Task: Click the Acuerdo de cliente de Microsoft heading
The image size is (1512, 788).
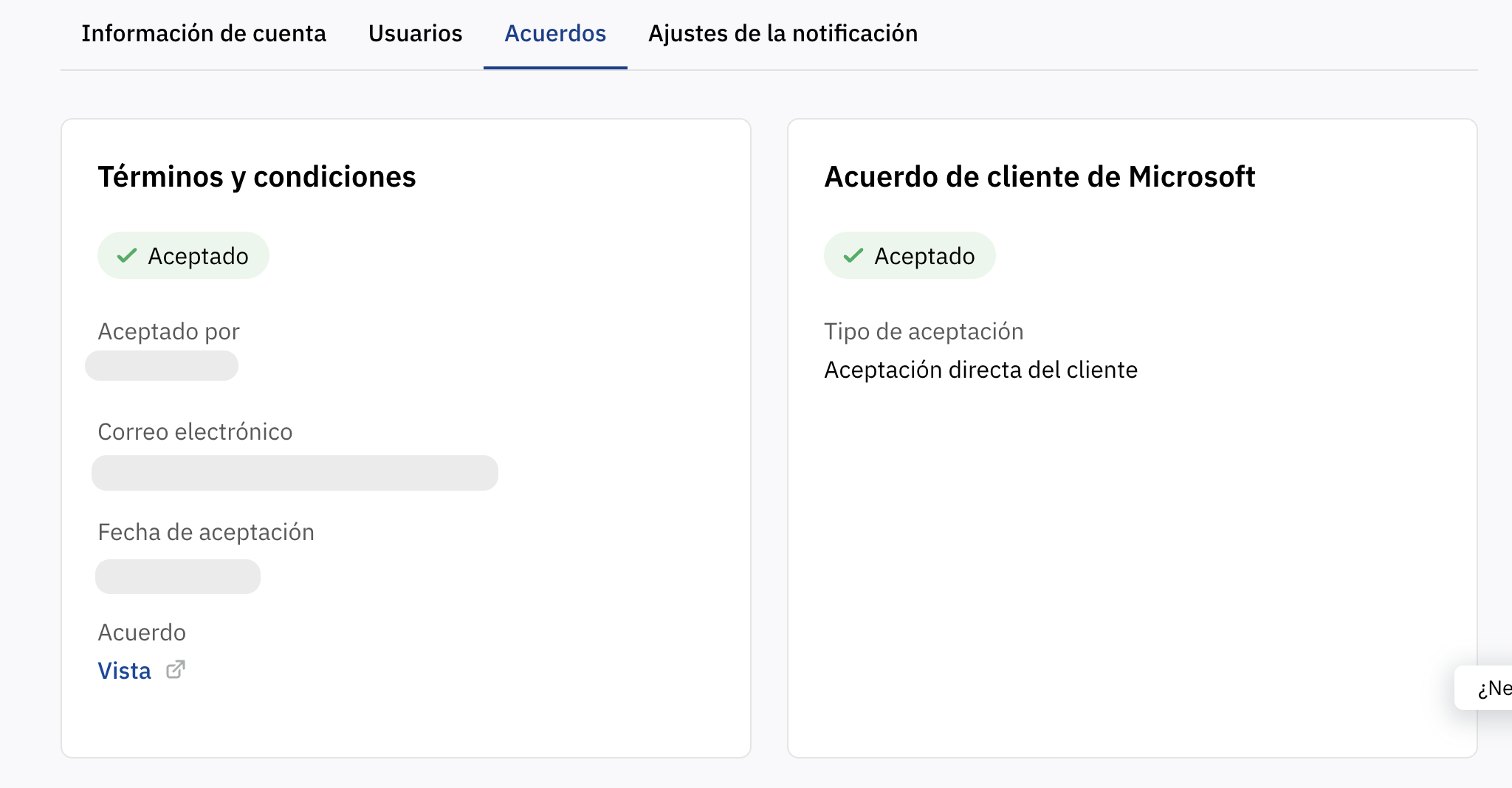Action: coord(1039,177)
